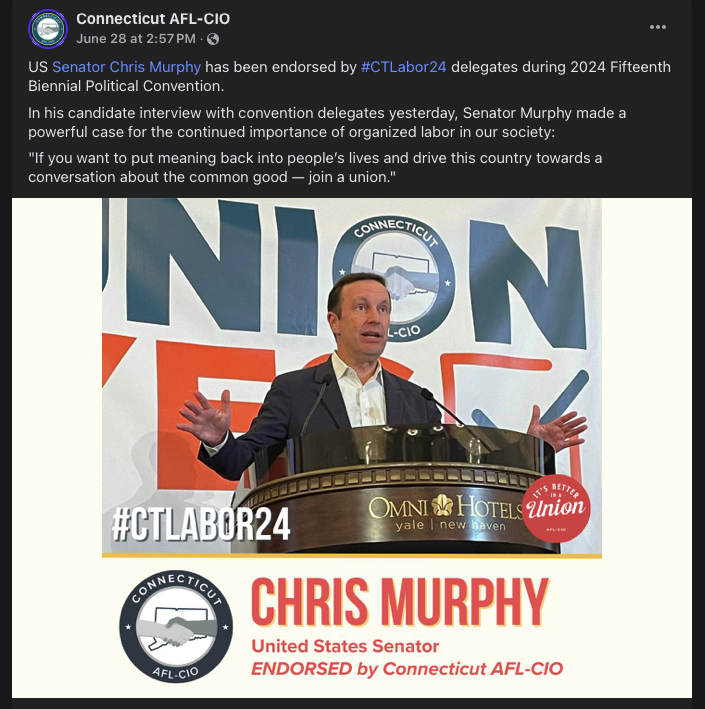Click the Connecticut AFL-CIO seal on the banner

click(x=395, y=276)
